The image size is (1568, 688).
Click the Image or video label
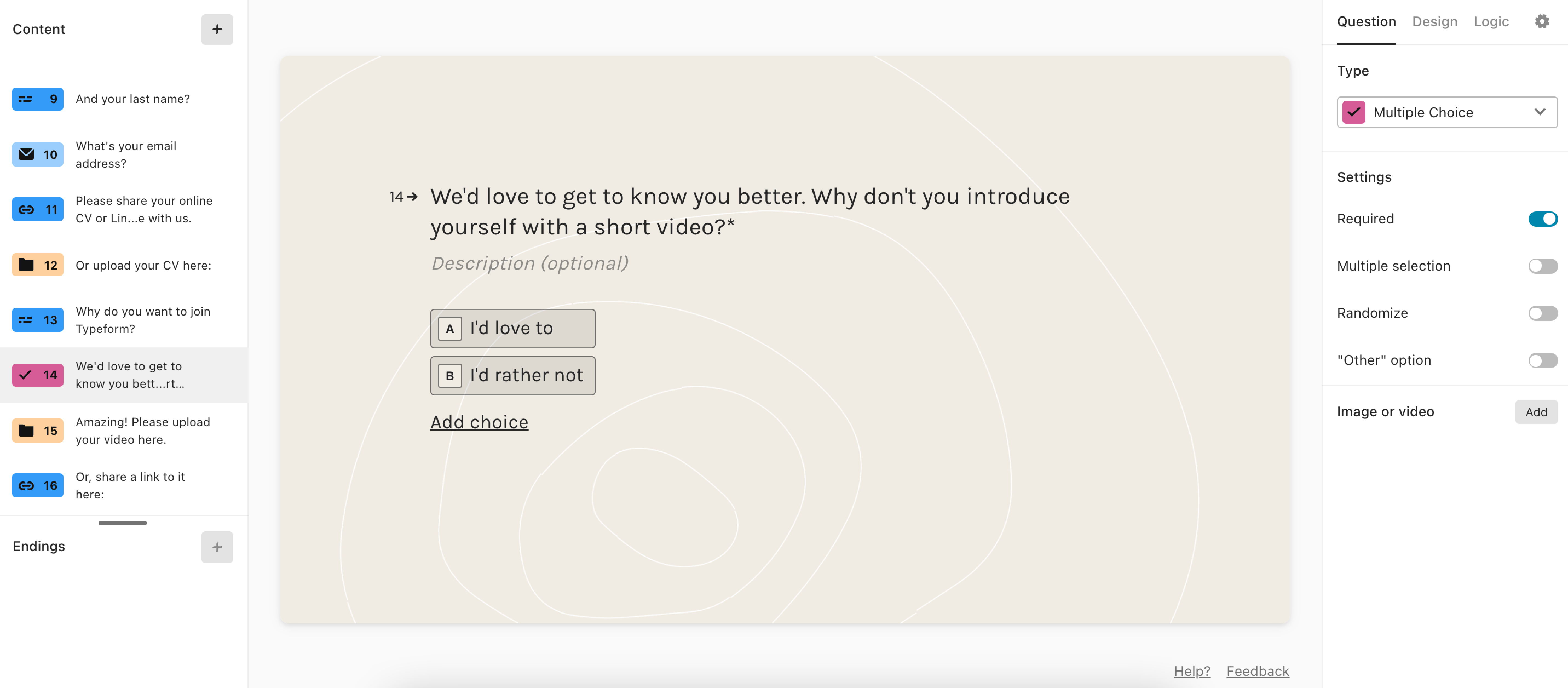(x=1385, y=412)
